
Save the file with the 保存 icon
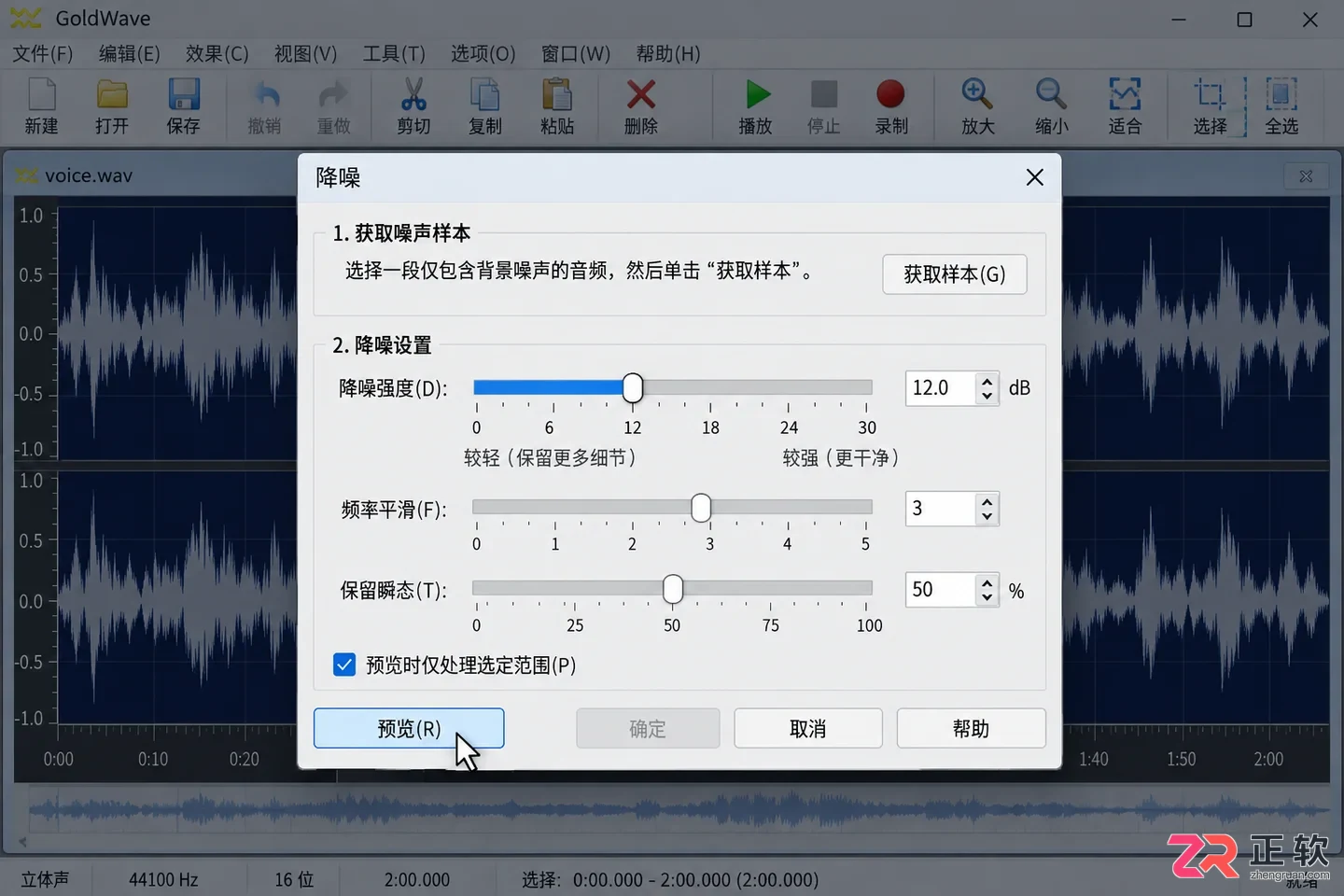[x=184, y=94]
